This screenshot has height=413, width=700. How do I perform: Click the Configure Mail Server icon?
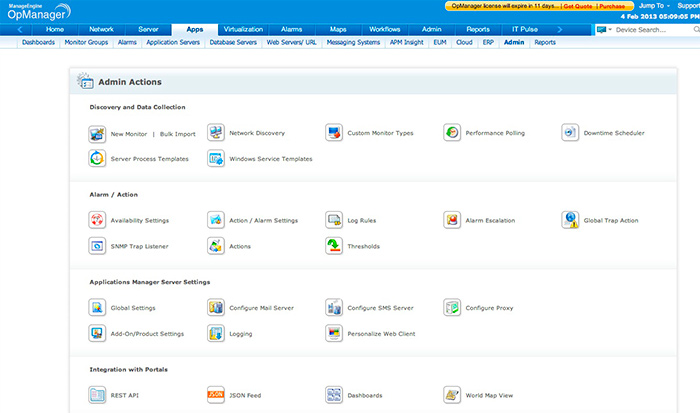tap(216, 308)
